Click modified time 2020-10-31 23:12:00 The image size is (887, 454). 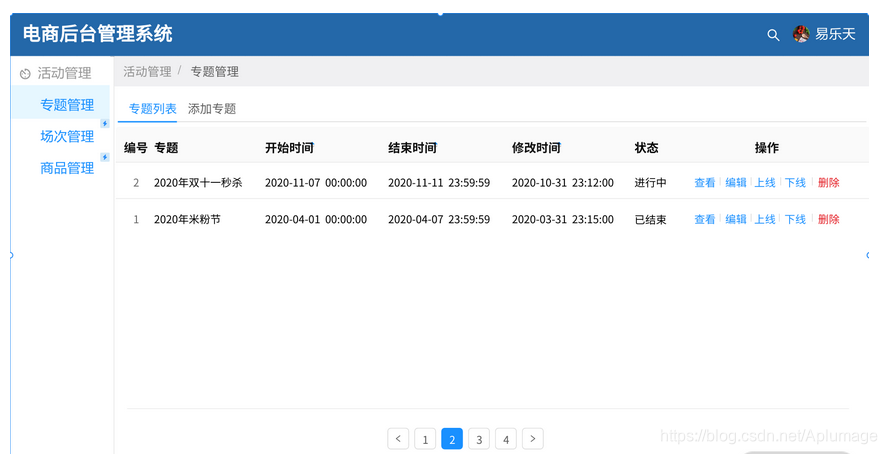coord(563,183)
